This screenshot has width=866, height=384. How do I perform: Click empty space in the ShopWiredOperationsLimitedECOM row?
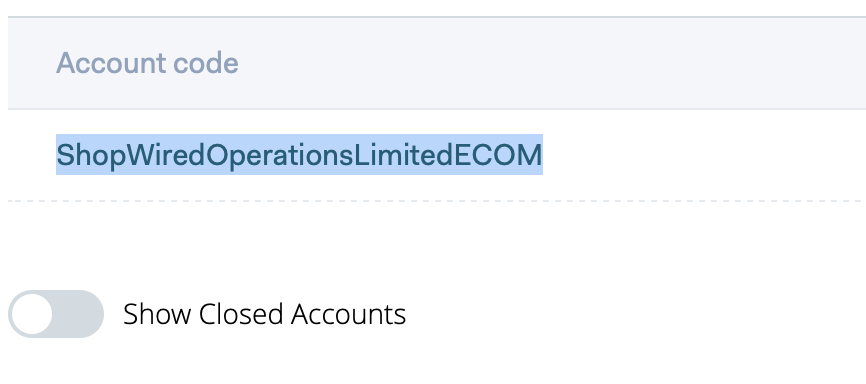pyautogui.click(x=701, y=155)
